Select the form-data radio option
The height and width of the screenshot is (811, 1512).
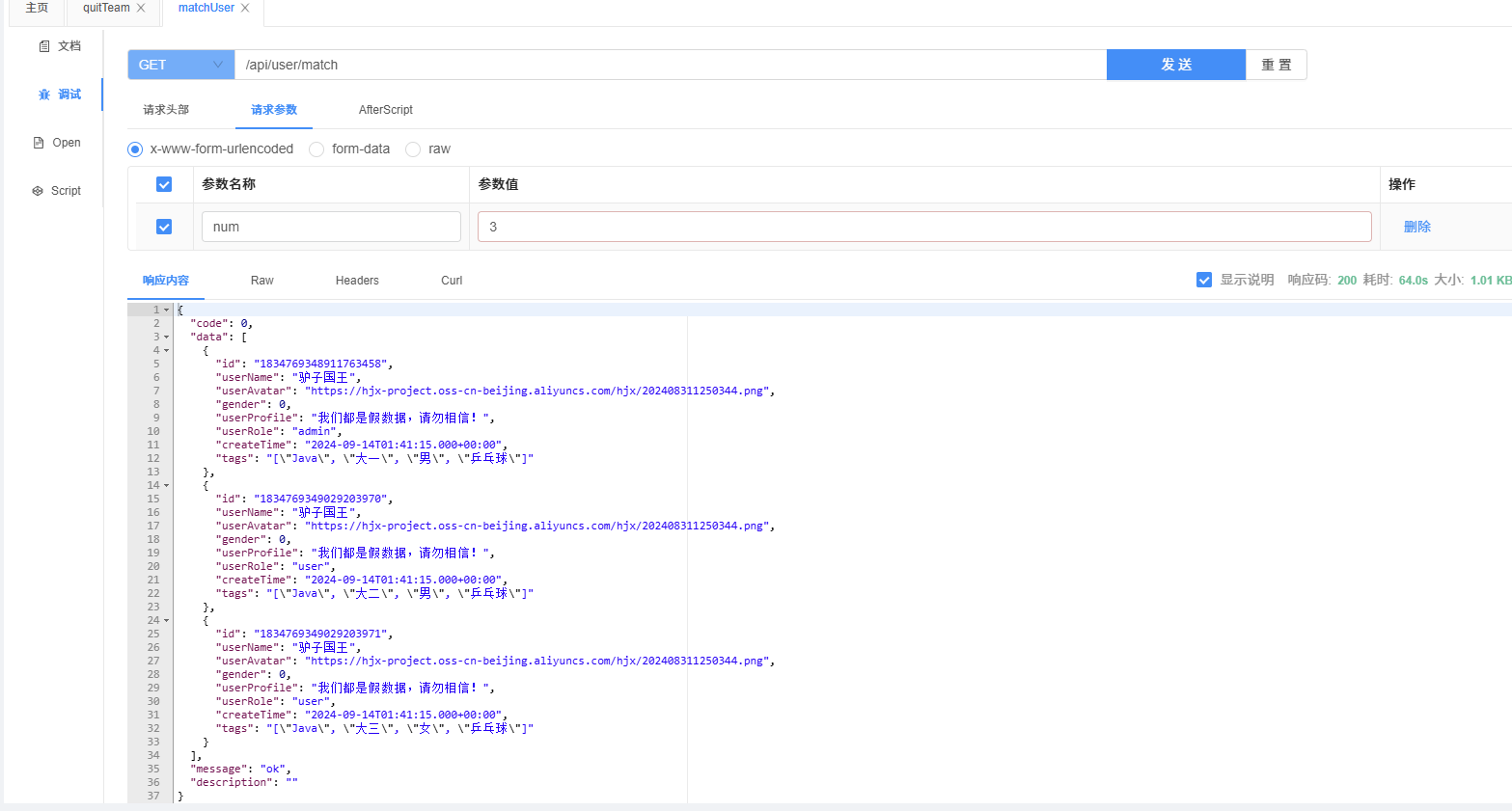pyautogui.click(x=316, y=149)
